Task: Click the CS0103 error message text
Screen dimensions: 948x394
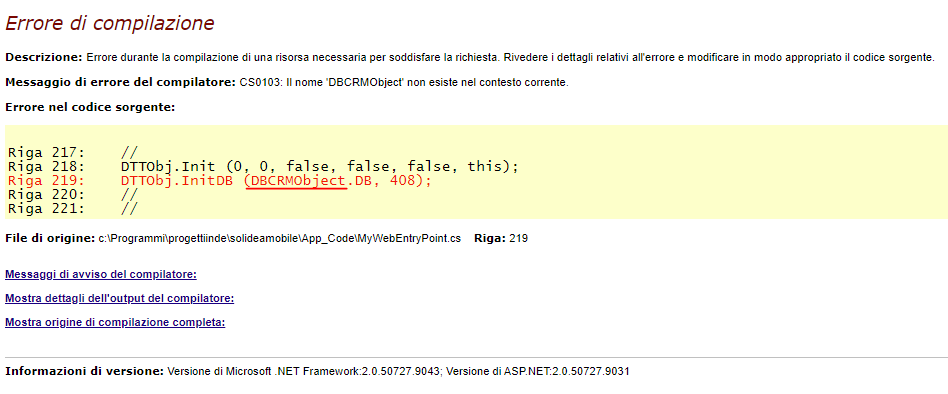Action: (x=404, y=83)
